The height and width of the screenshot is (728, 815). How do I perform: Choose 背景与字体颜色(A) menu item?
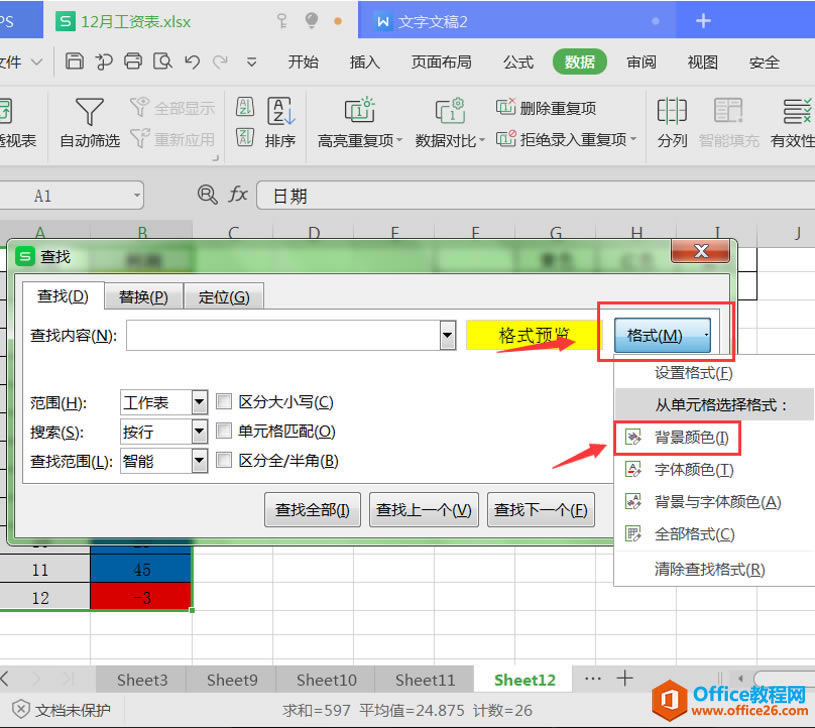coord(714,502)
